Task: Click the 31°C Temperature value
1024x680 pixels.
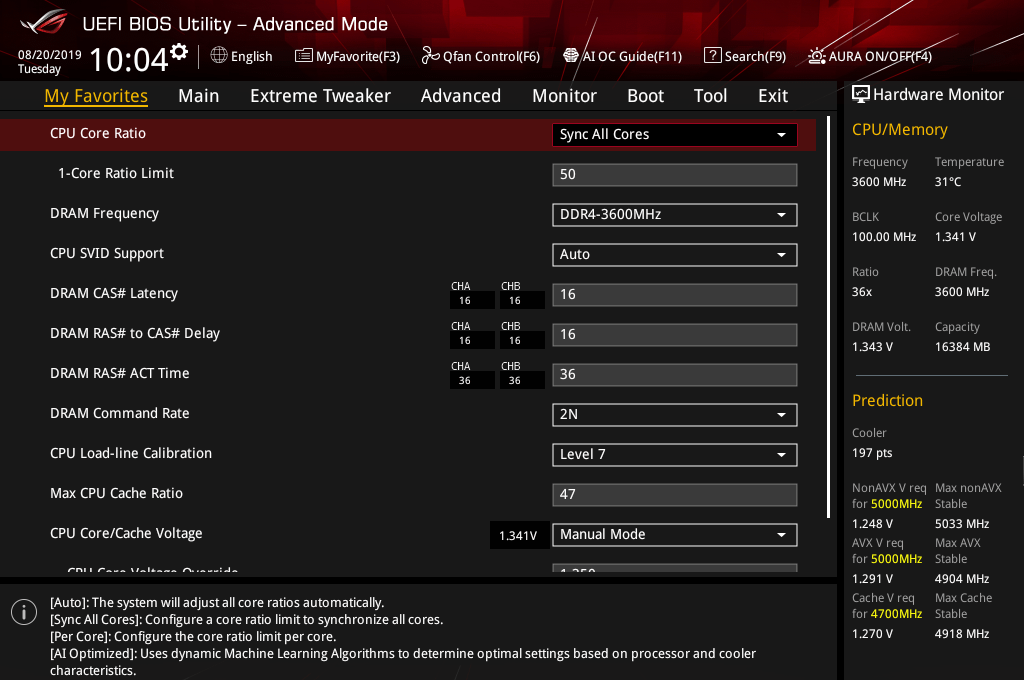Action: point(948,182)
